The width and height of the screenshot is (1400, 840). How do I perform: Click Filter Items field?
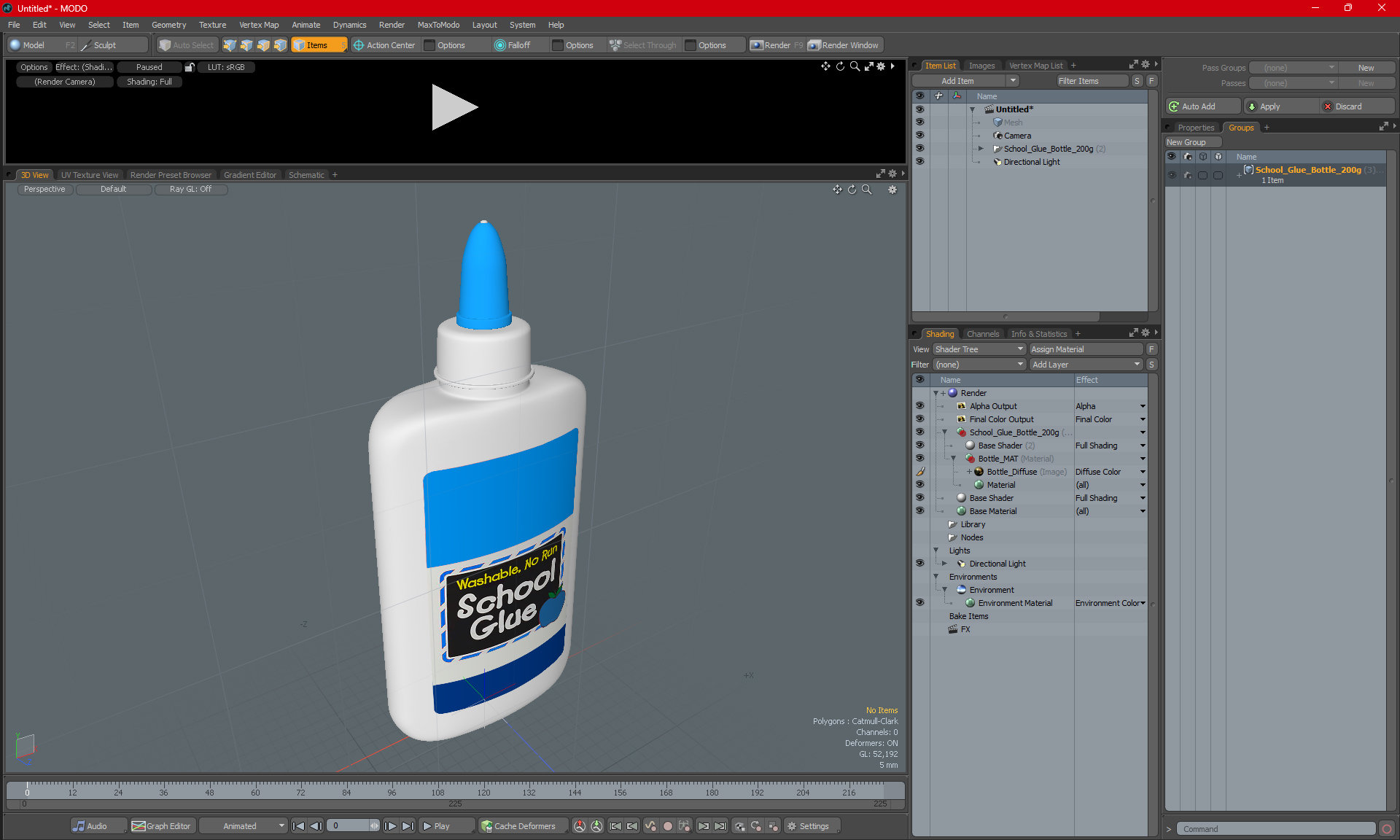pos(1092,81)
